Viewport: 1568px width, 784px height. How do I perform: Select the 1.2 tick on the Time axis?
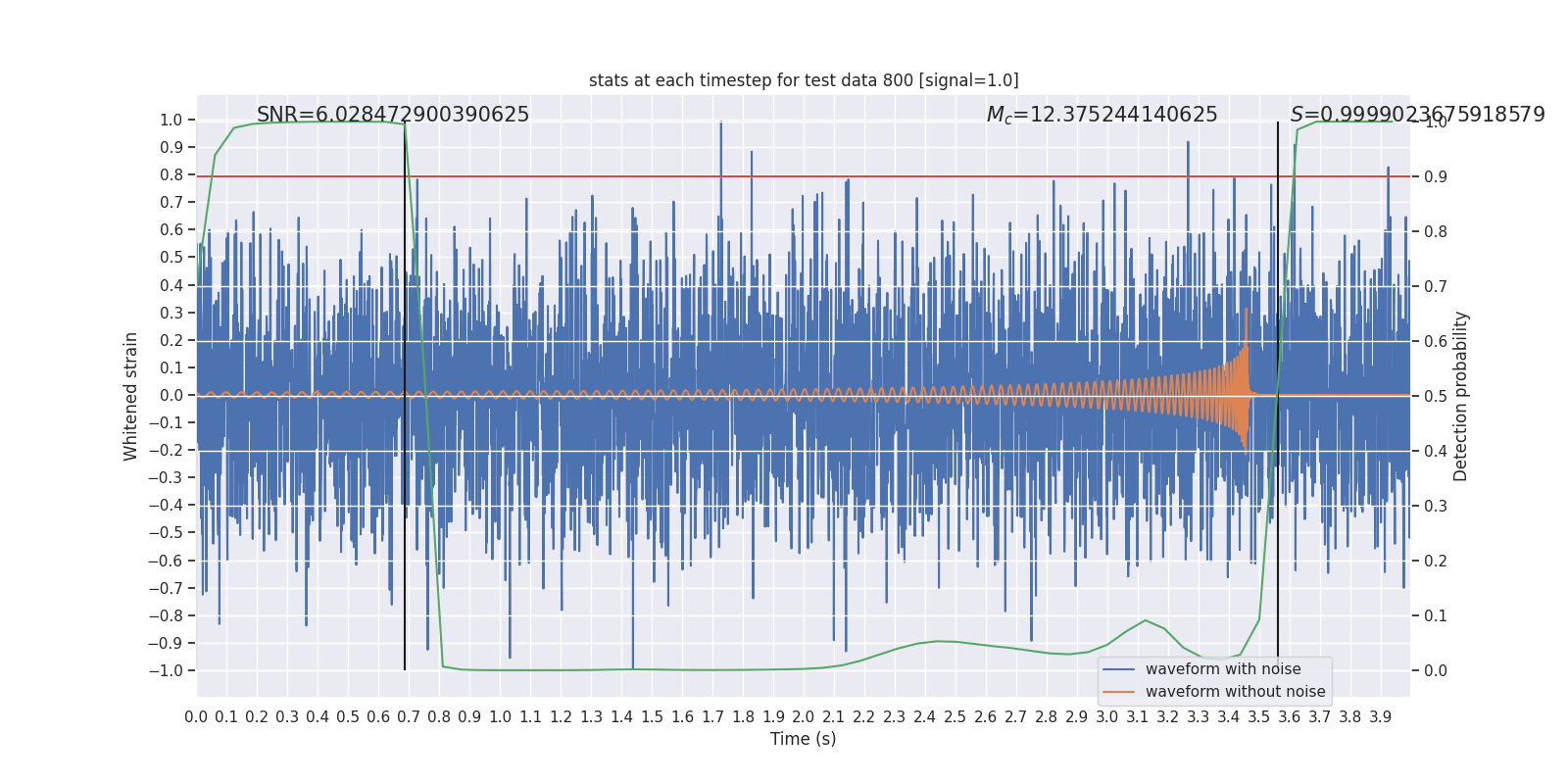tap(561, 716)
